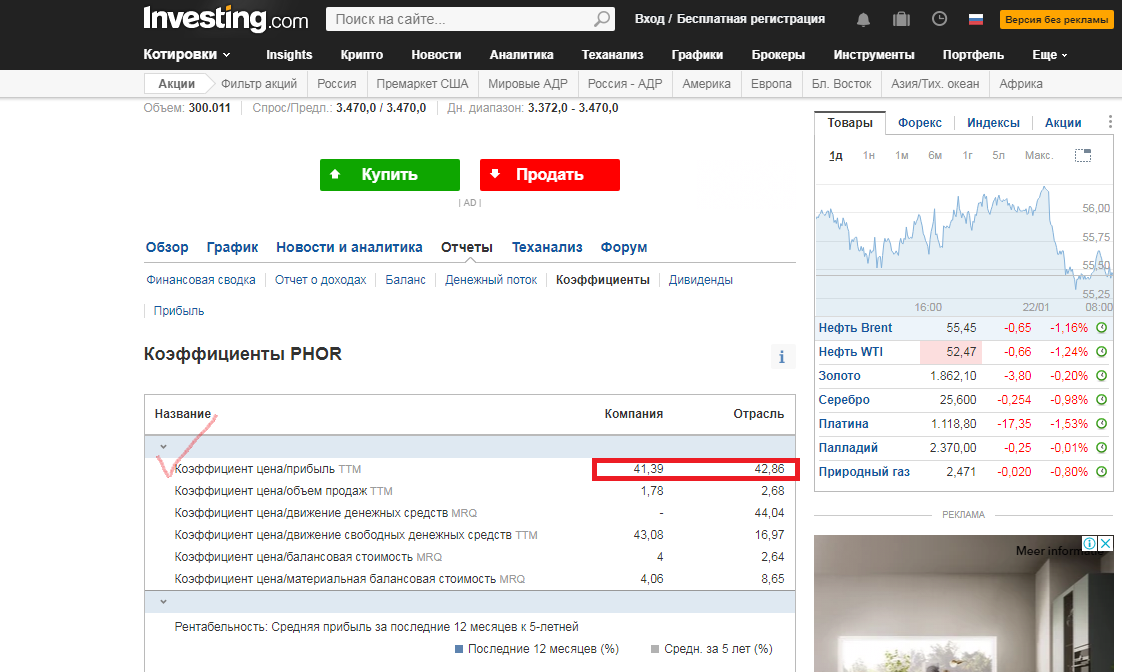Open the notifications bell icon

point(864,19)
